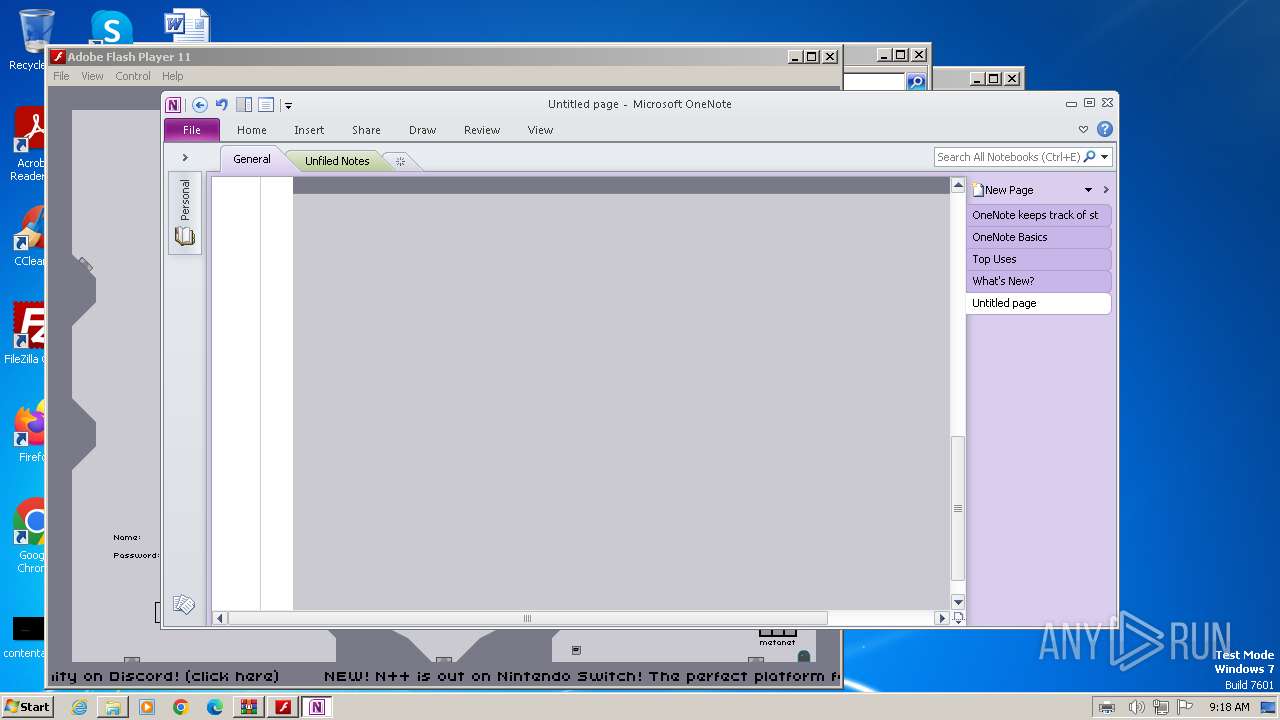Select the 'Untitled page' entry
This screenshot has height=720, width=1280.
pos(1039,303)
